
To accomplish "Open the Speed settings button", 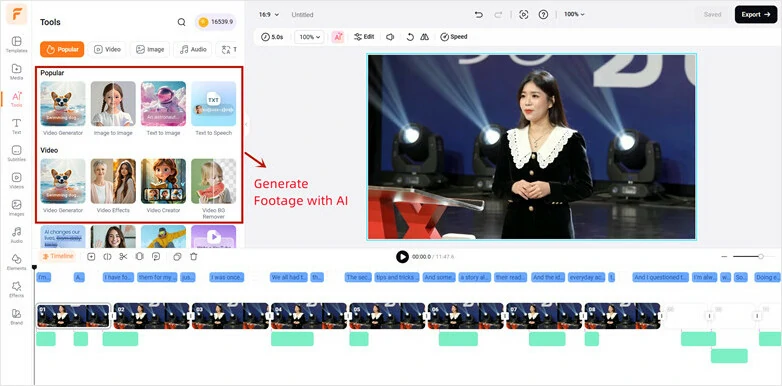I will (x=454, y=37).
